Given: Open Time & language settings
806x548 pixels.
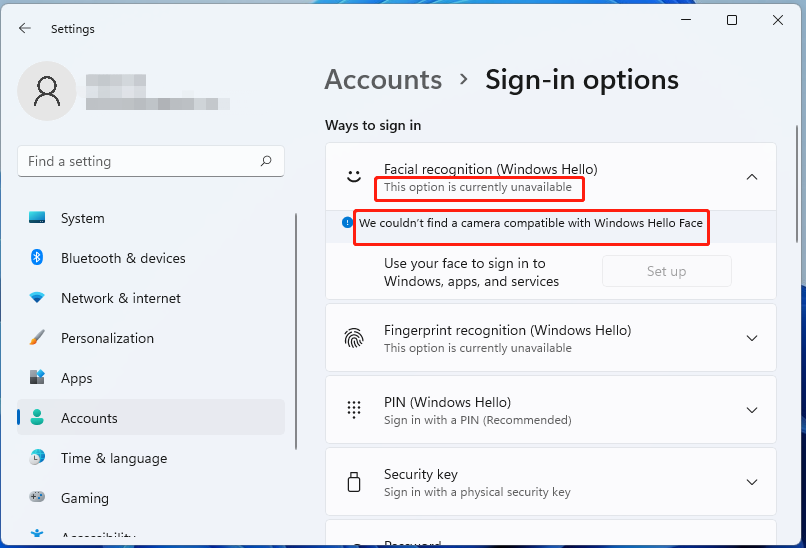Looking at the screenshot, I should click(x=151, y=458).
